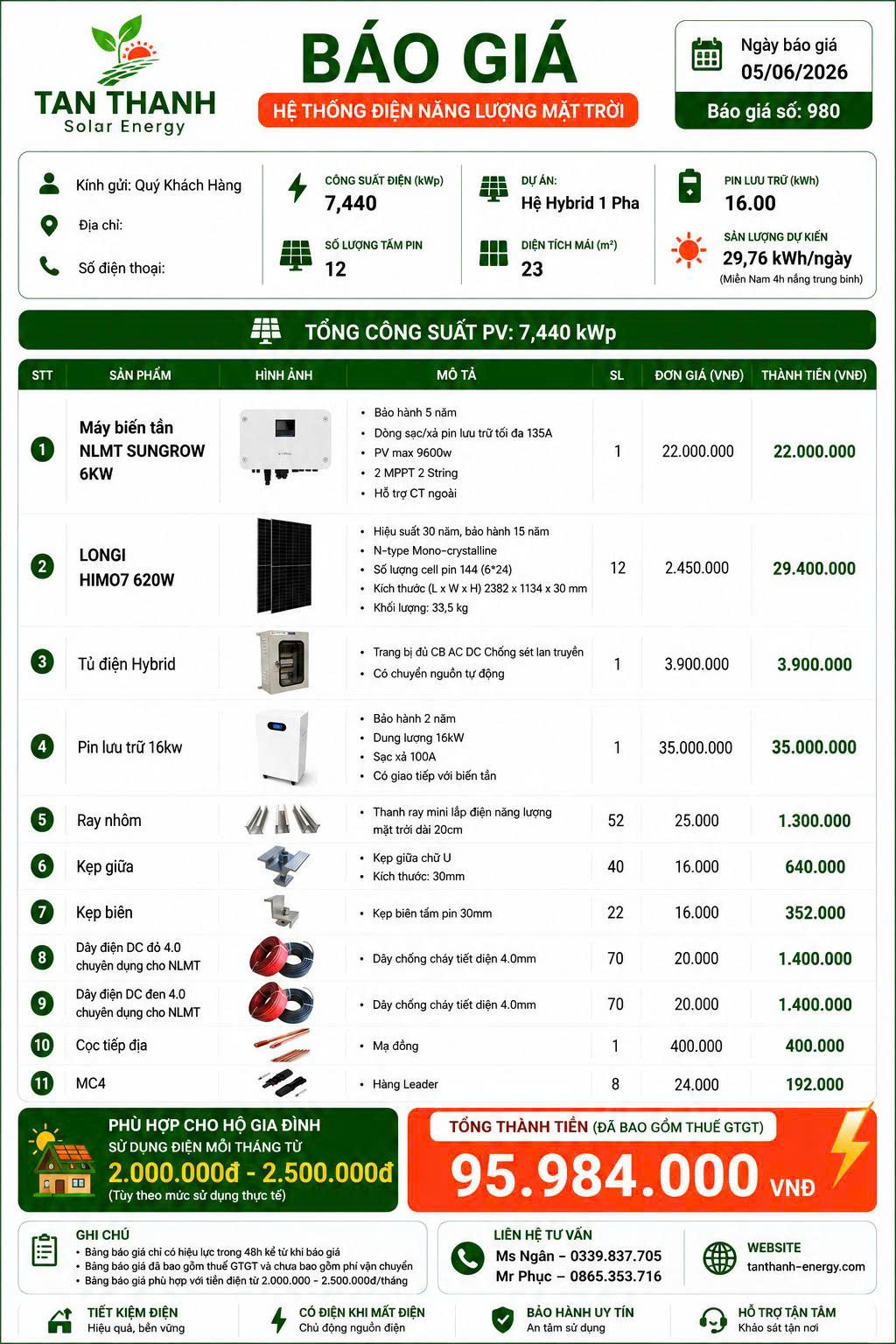The image size is (896, 1344).
Task: Click the Hàng Leader description for MC4
Action: tap(405, 1084)
